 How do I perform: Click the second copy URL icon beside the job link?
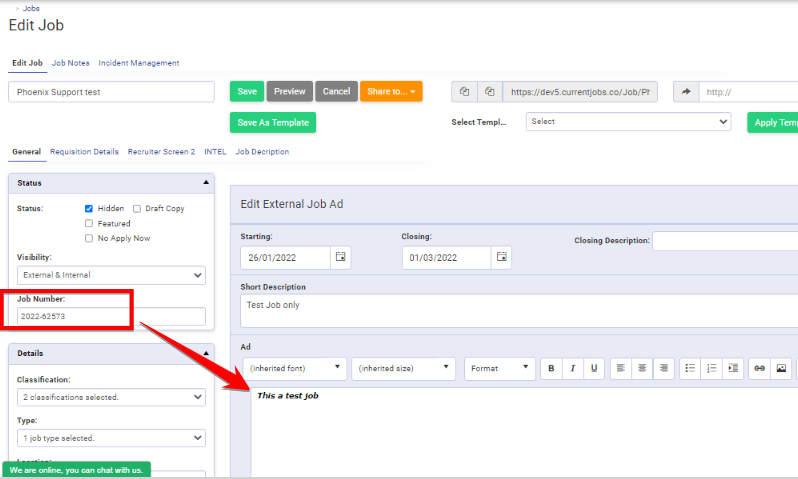490,92
